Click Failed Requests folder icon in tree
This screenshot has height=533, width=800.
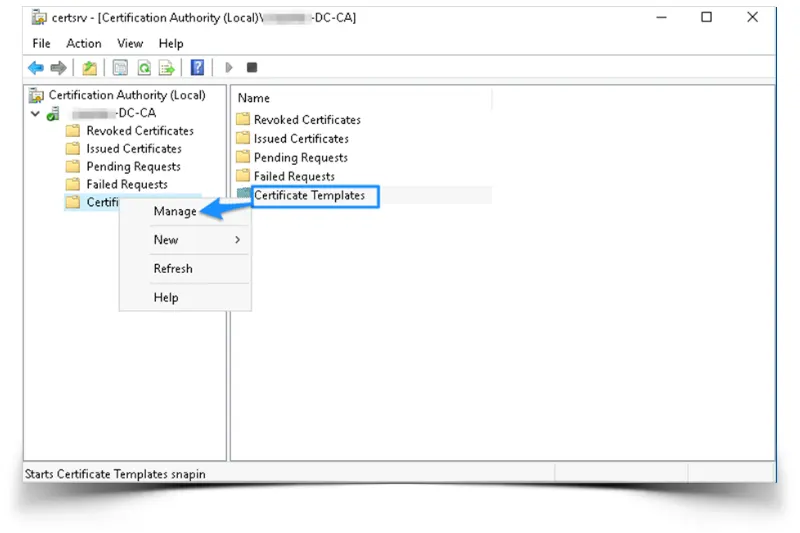point(73,184)
